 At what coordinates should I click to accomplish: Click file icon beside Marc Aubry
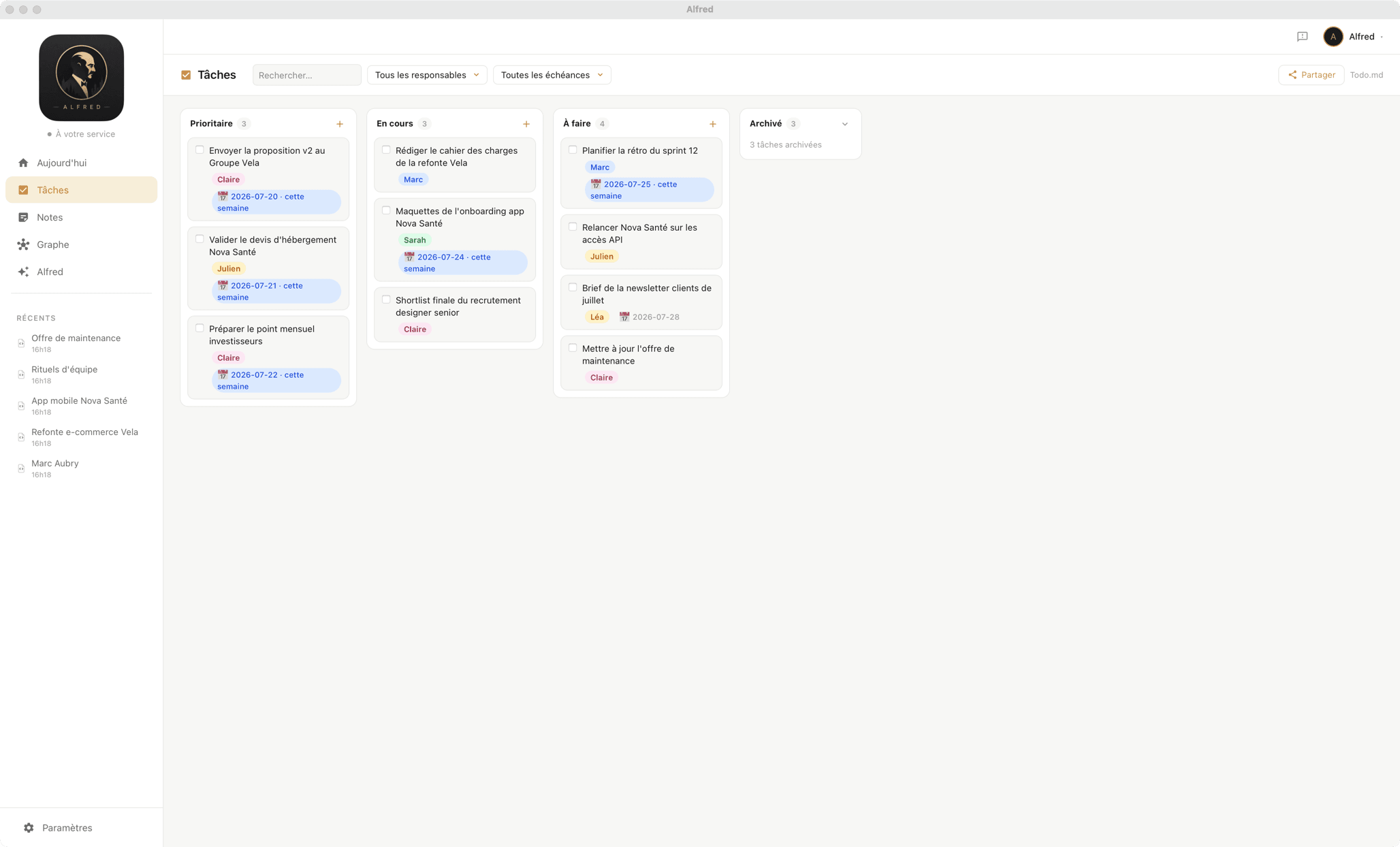point(21,468)
